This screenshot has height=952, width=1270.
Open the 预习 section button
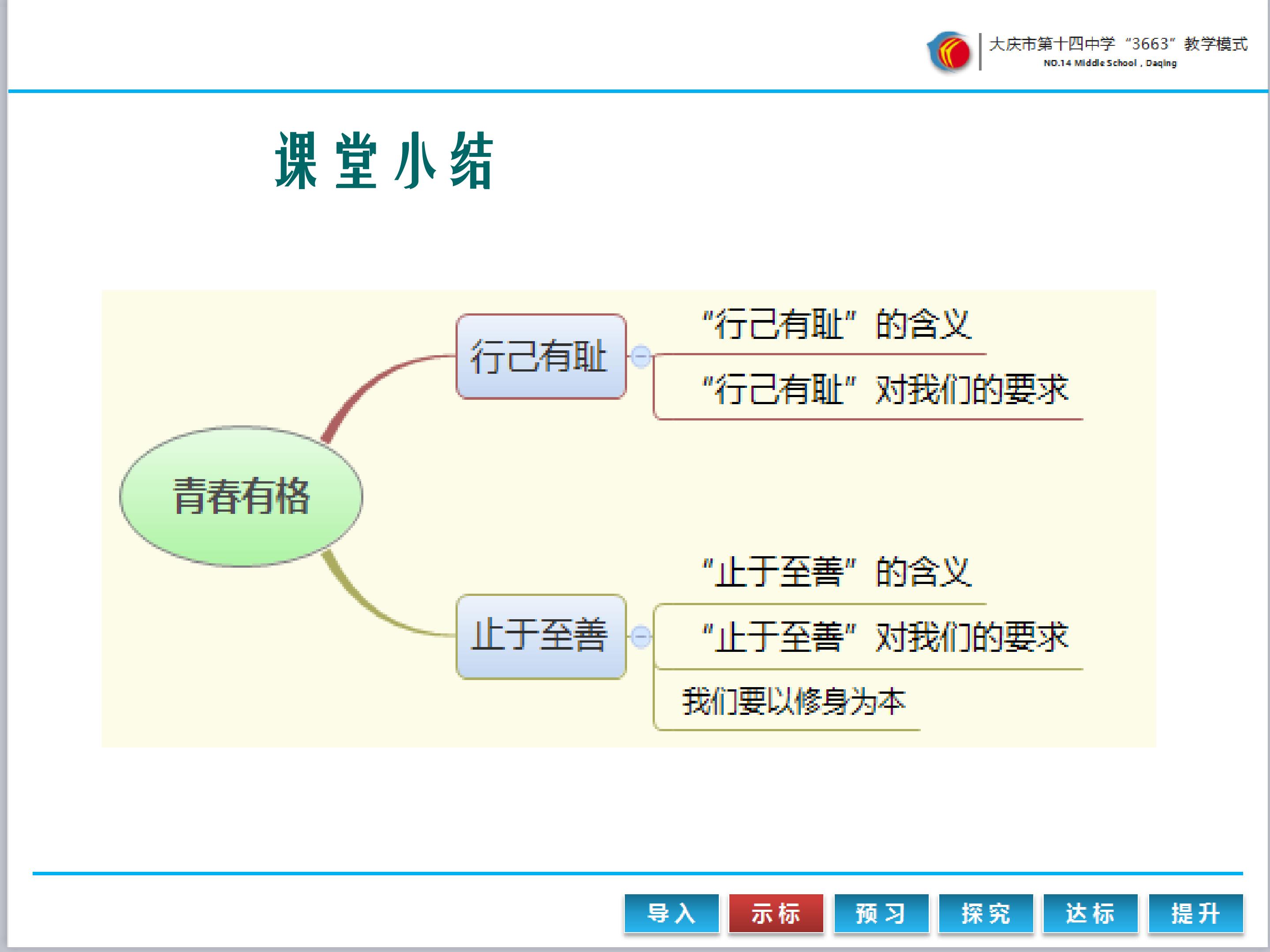pyautogui.click(x=881, y=913)
